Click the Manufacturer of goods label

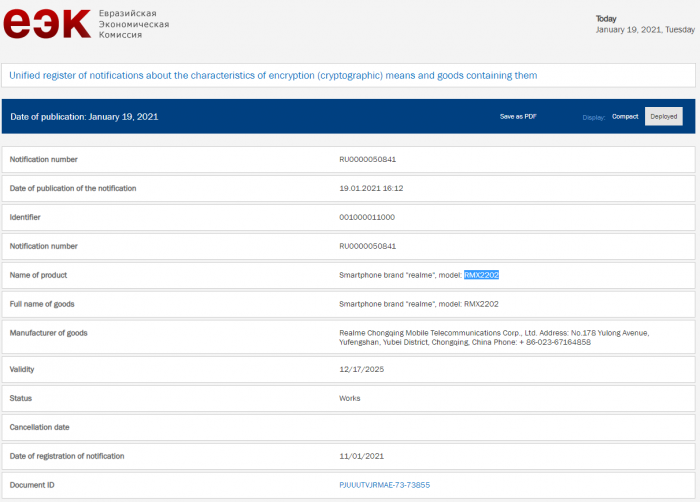coord(50,332)
